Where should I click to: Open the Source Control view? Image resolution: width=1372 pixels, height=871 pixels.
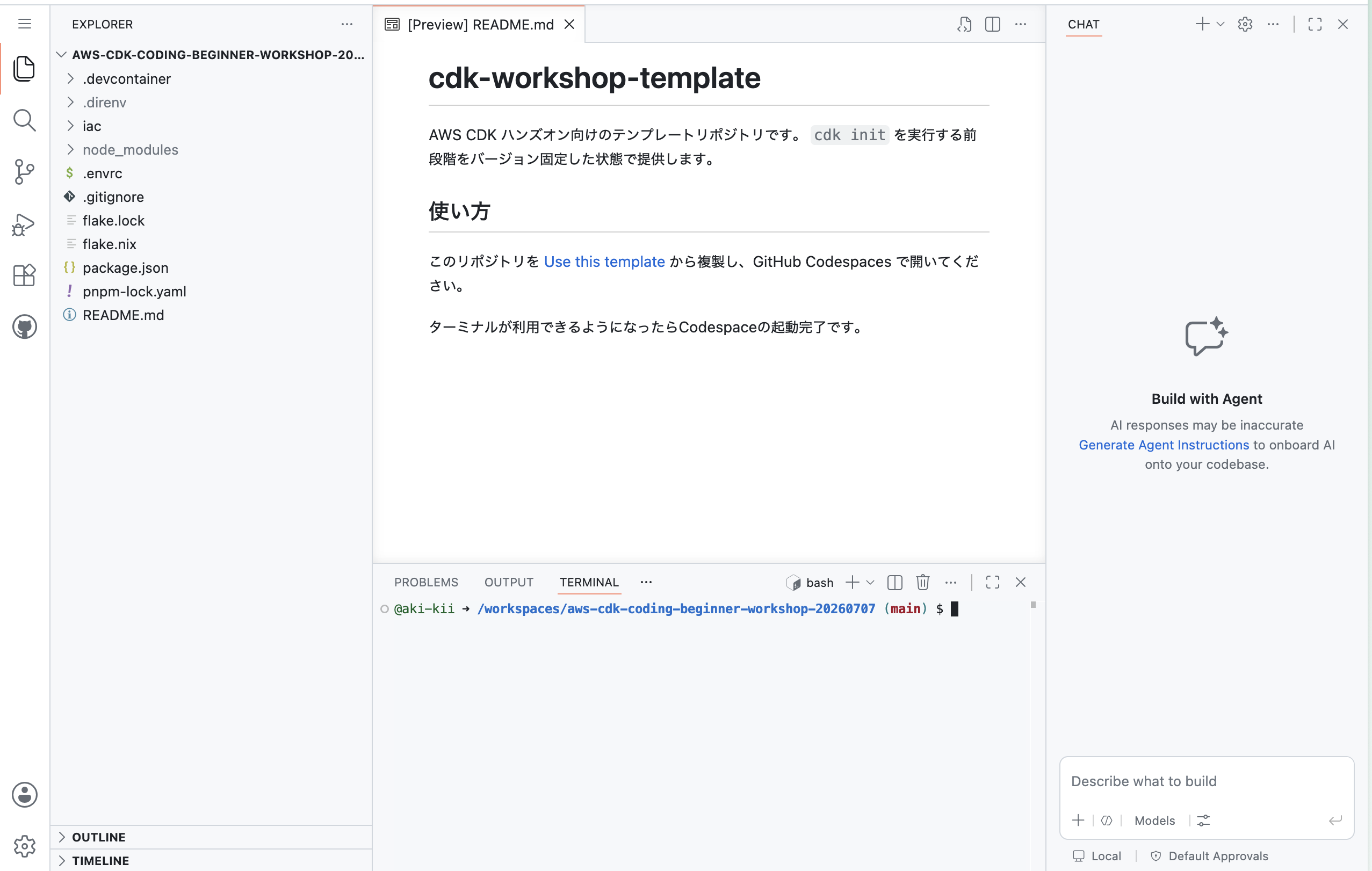pyautogui.click(x=25, y=172)
